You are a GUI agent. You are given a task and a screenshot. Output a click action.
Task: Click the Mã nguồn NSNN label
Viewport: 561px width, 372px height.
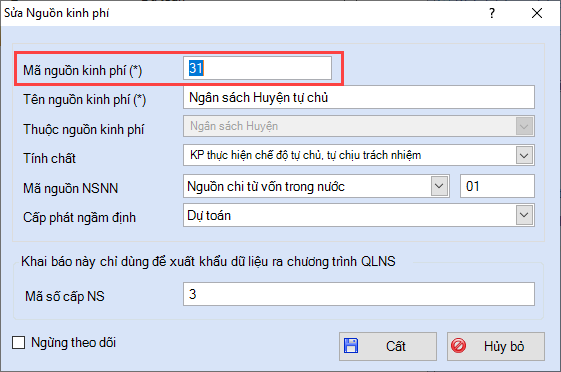[70, 188]
